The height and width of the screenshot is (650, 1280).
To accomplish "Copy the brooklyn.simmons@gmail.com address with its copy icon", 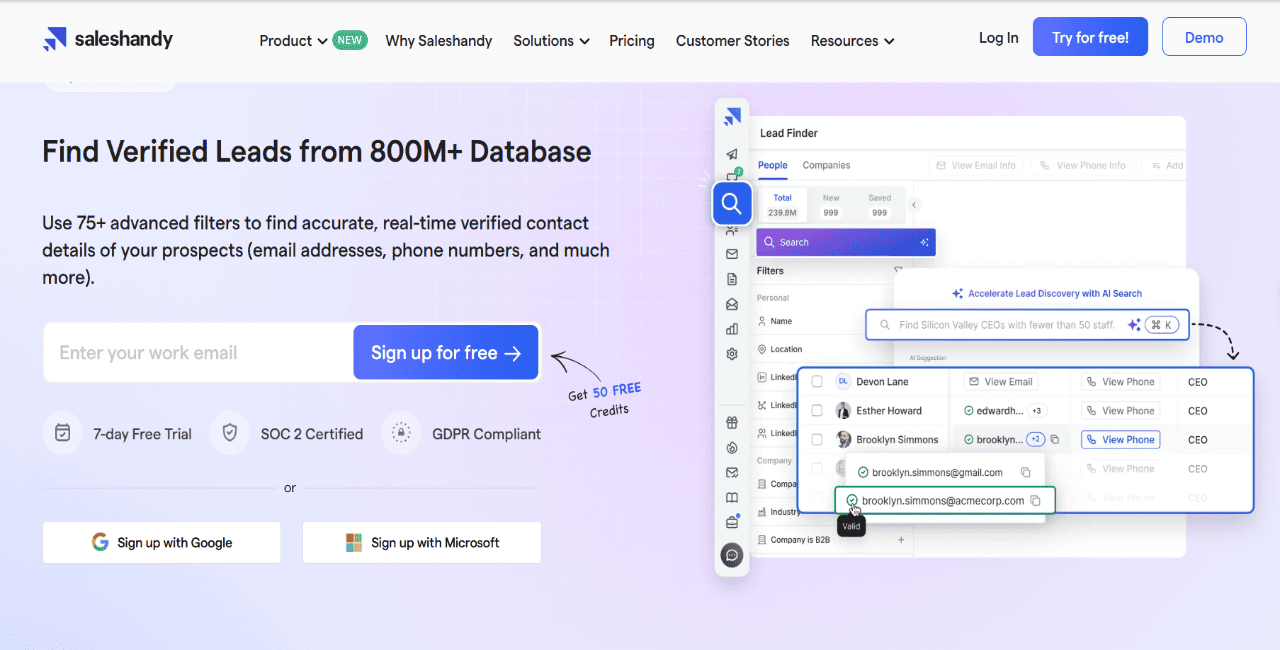I will 1025,472.
